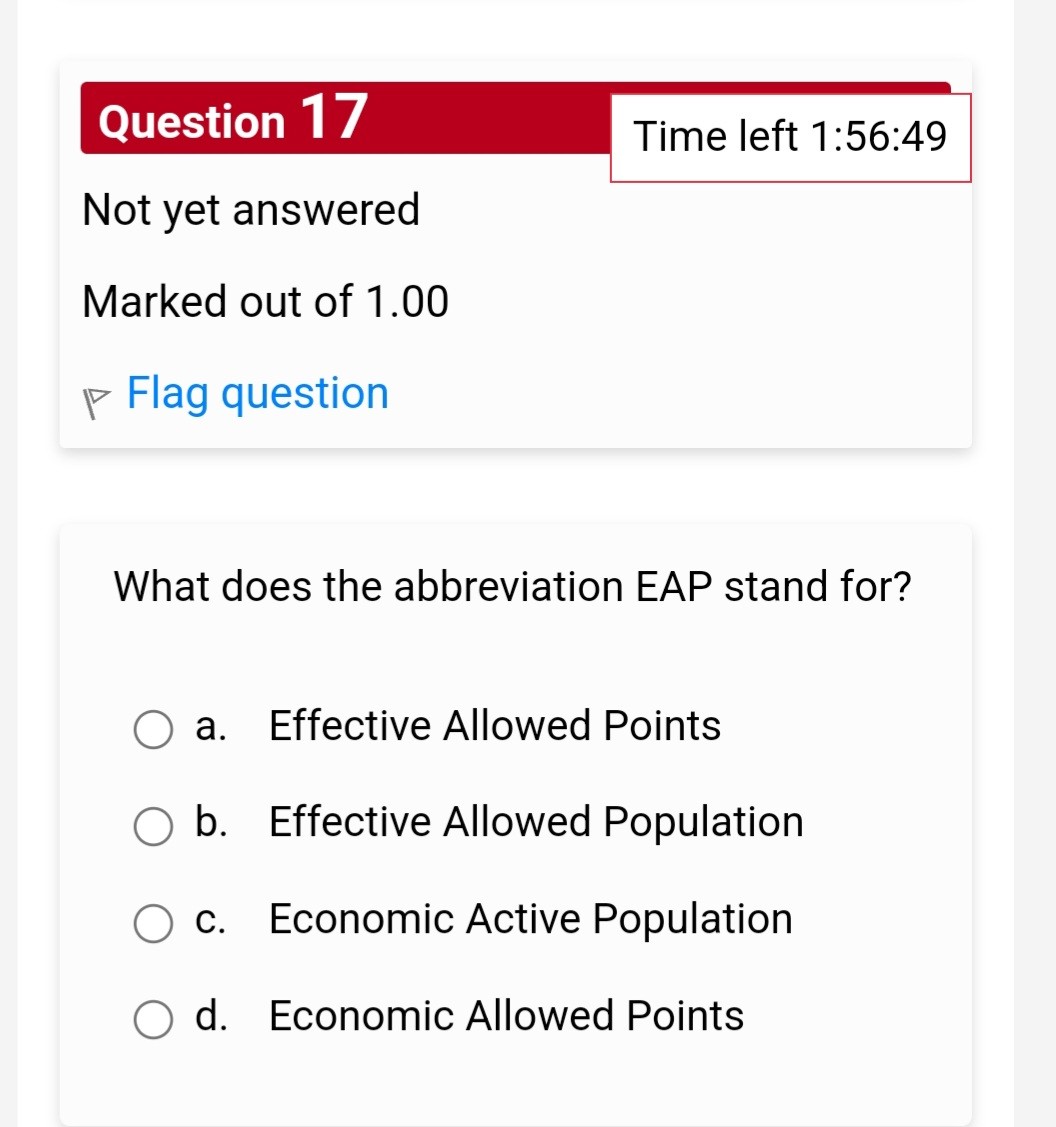Pick radio button for option d

153,1020
